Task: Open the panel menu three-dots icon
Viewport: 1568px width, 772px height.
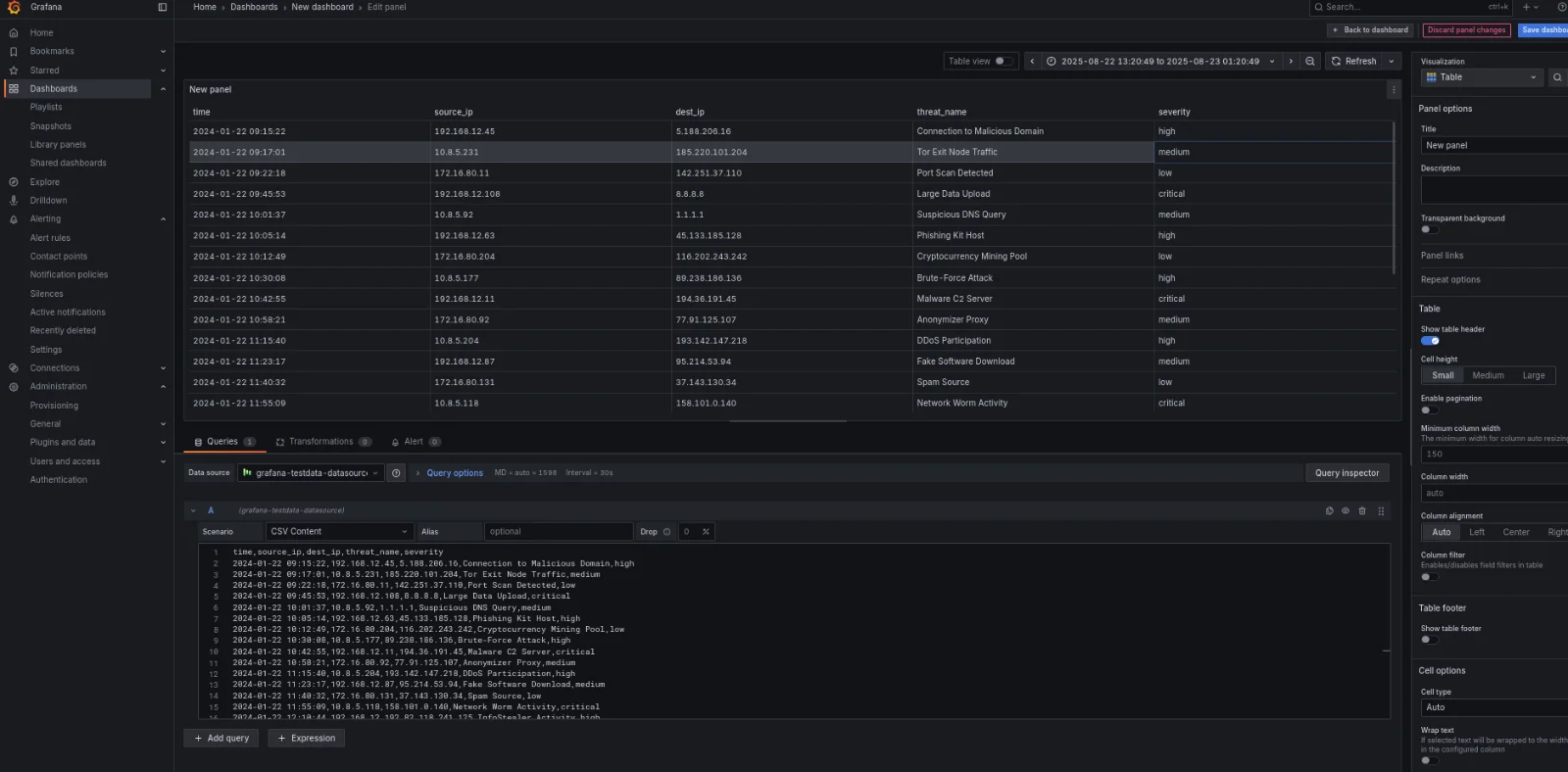Action: (1394, 90)
